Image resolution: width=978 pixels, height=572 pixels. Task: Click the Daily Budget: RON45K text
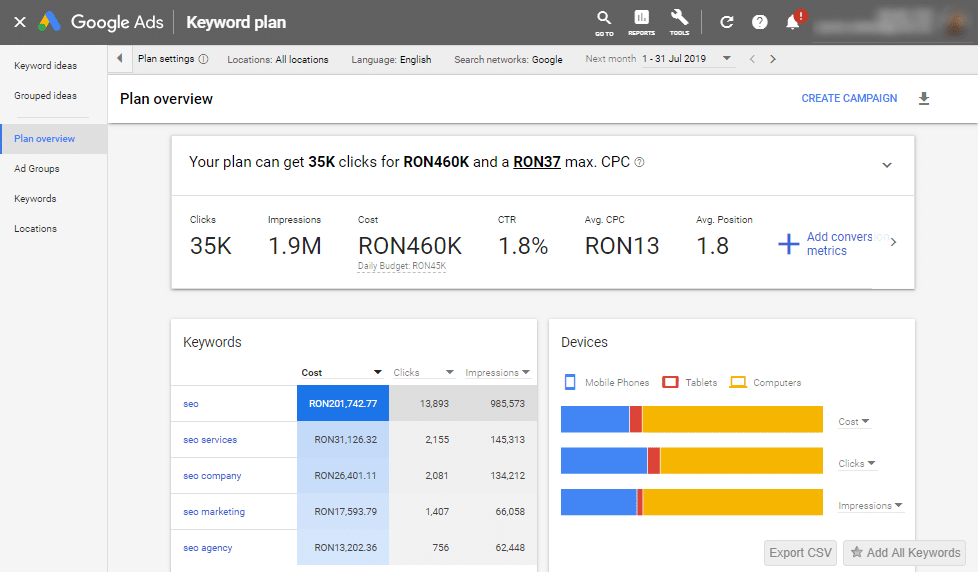[x=402, y=266]
